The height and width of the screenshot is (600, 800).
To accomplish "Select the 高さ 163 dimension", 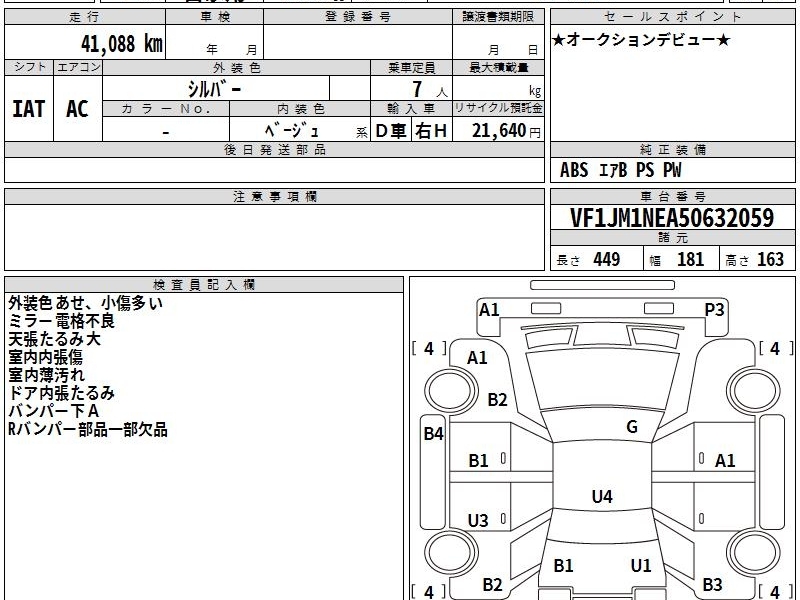I will [x=755, y=259].
